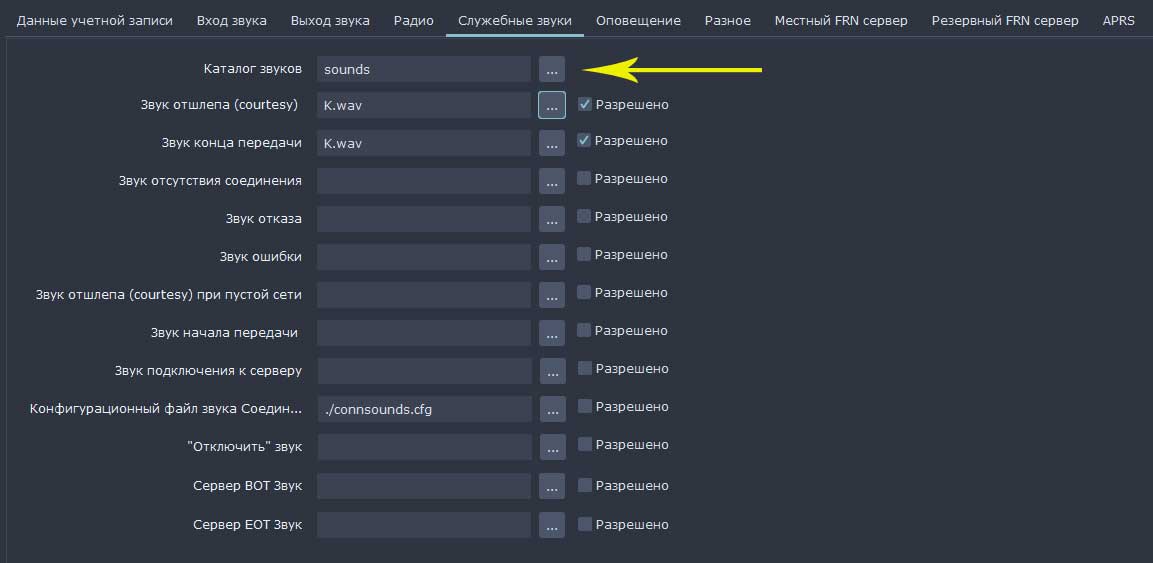
Task: Click the browse button for Звук отказа
Action: pyautogui.click(x=551, y=218)
